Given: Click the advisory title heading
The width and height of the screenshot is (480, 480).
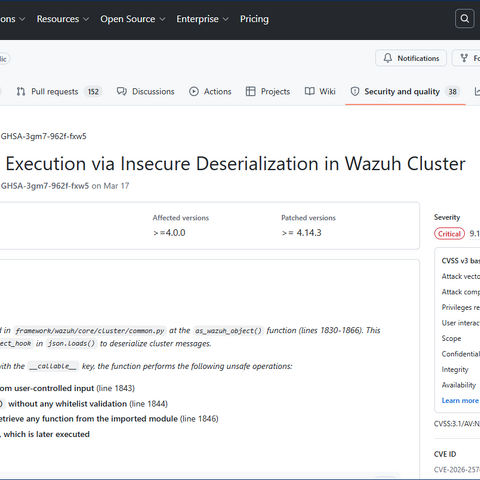Looking at the screenshot, I should pos(235,164).
